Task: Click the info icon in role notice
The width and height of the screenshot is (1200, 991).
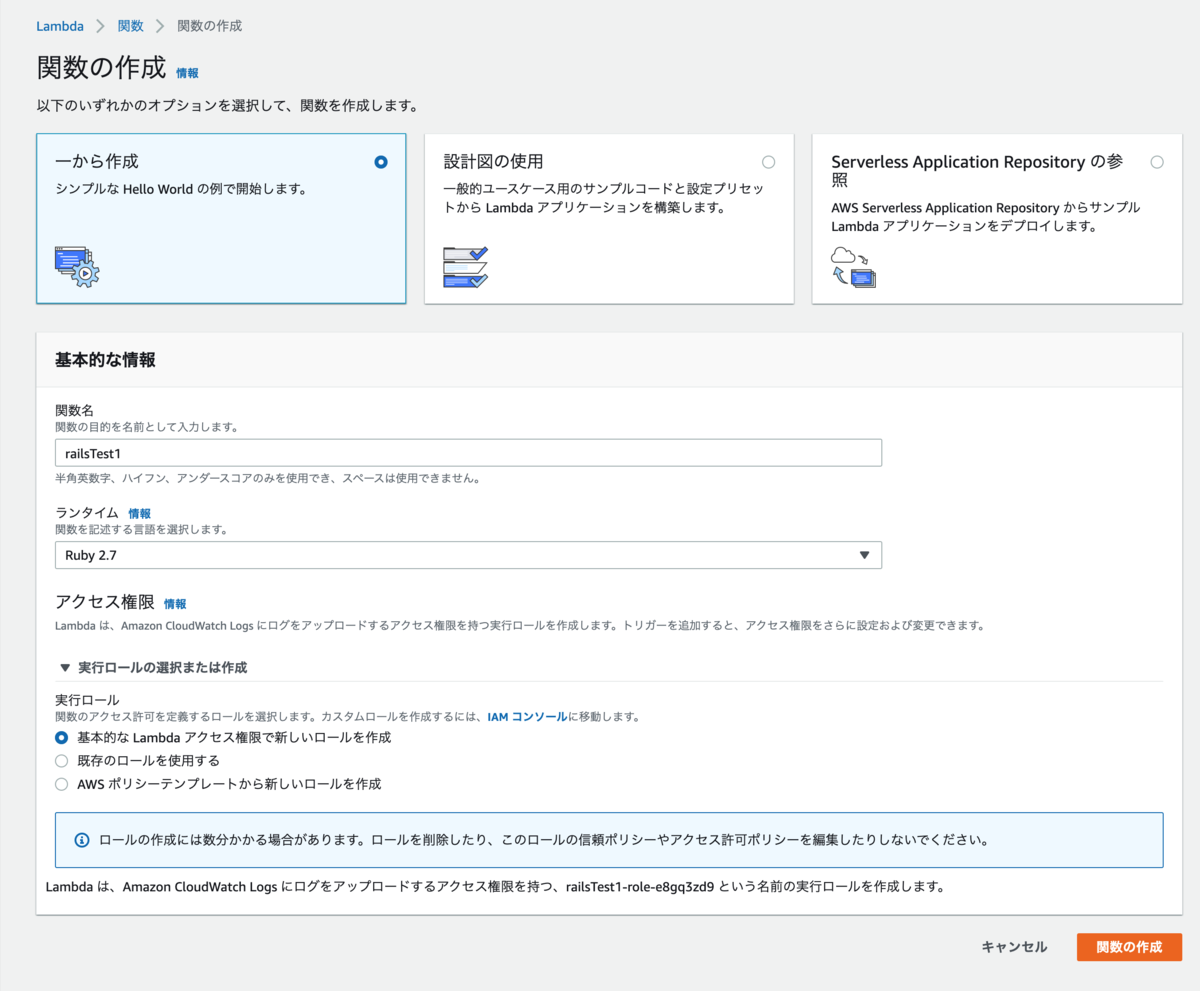Action: tap(82, 840)
